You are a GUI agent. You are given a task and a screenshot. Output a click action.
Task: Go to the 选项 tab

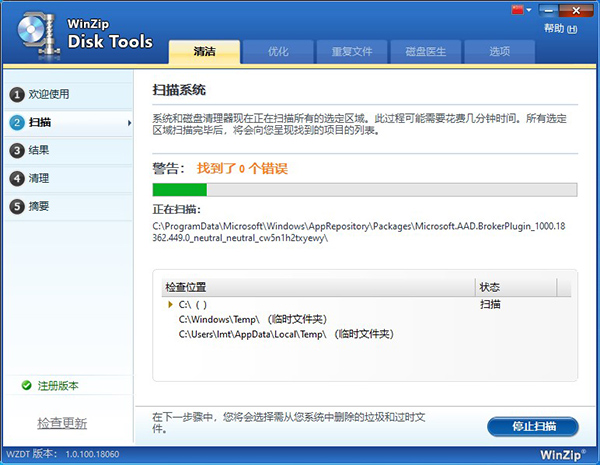(x=499, y=51)
